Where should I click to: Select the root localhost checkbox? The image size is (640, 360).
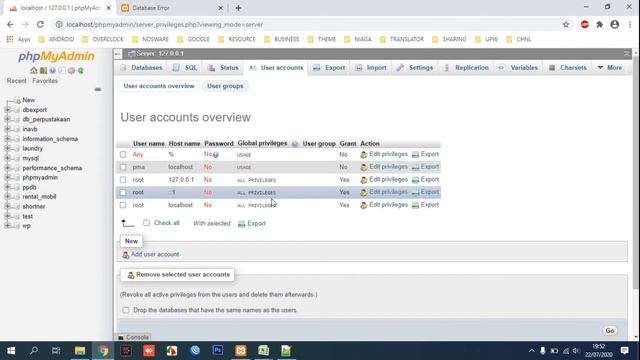coord(123,205)
